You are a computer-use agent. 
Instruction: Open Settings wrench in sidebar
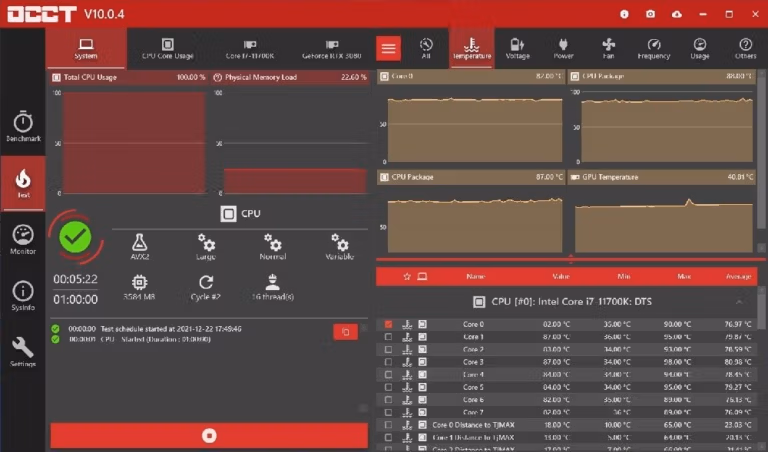pos(23,352)
